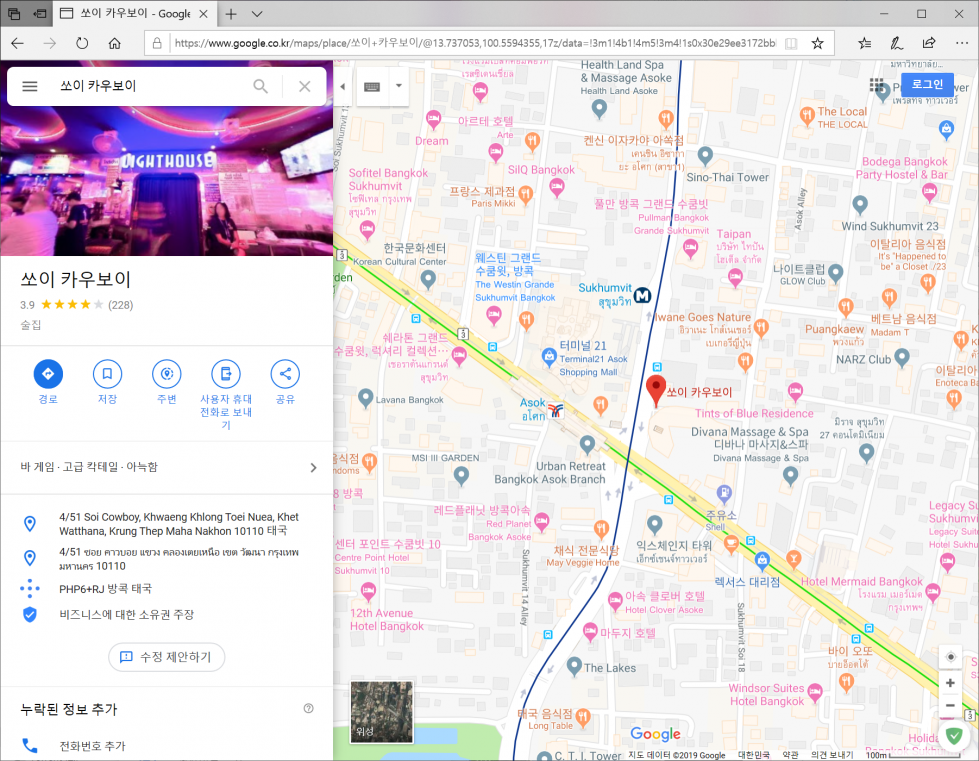Clear the search box with X
Image resolution: width=979 pixels, height=761 pixels.
click(305, 86)
